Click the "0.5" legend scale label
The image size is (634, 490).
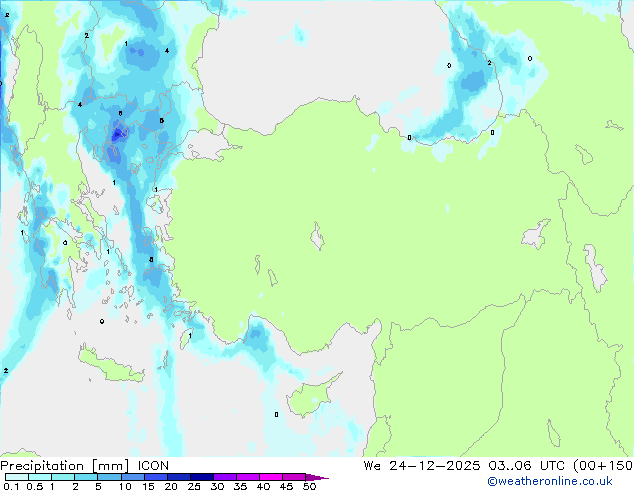tap(35, 486)
